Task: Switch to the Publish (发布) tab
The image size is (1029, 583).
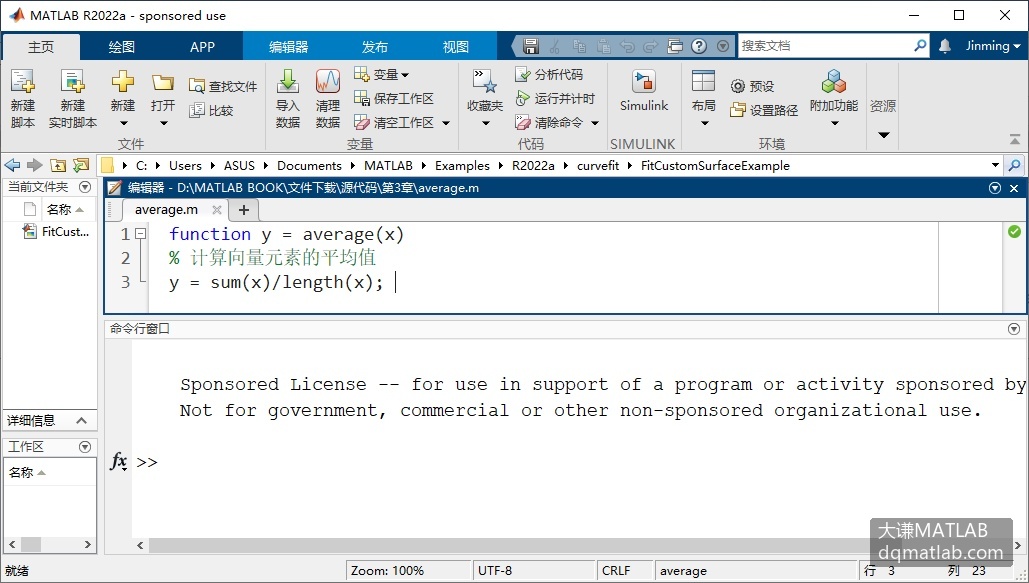Action: (x=375, y=47)
